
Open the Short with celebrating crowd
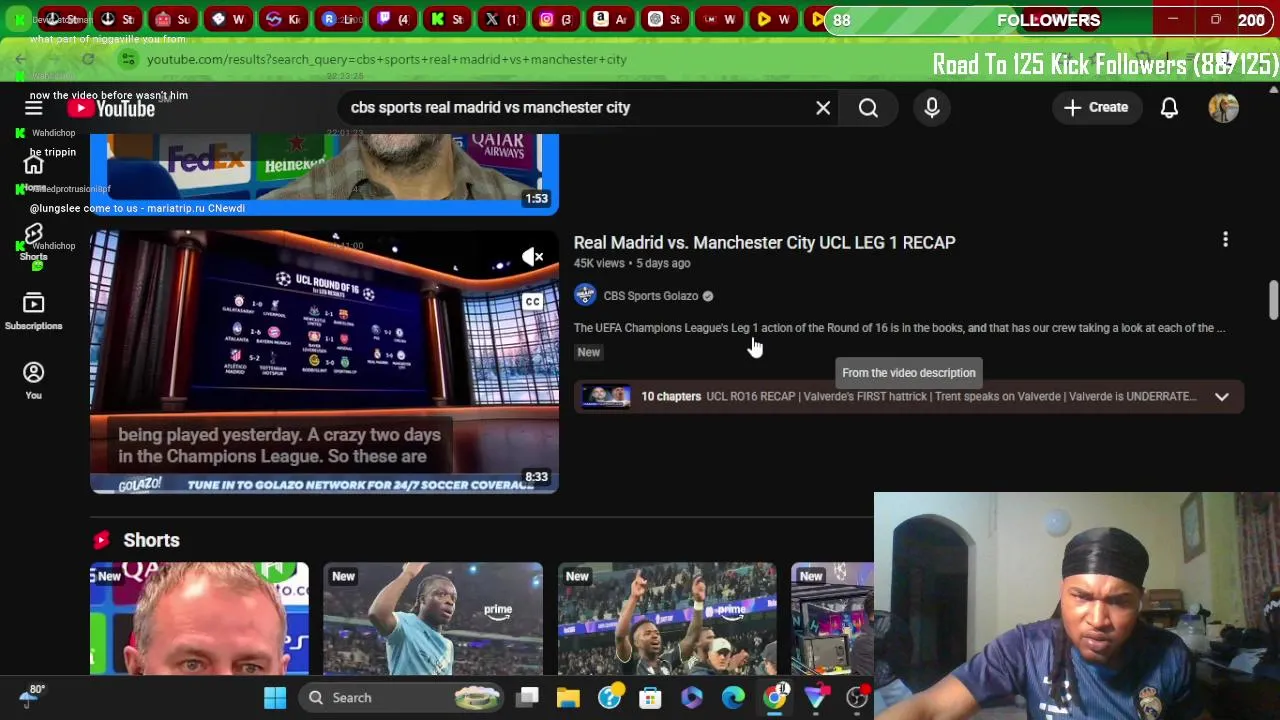tap(667, 618)
